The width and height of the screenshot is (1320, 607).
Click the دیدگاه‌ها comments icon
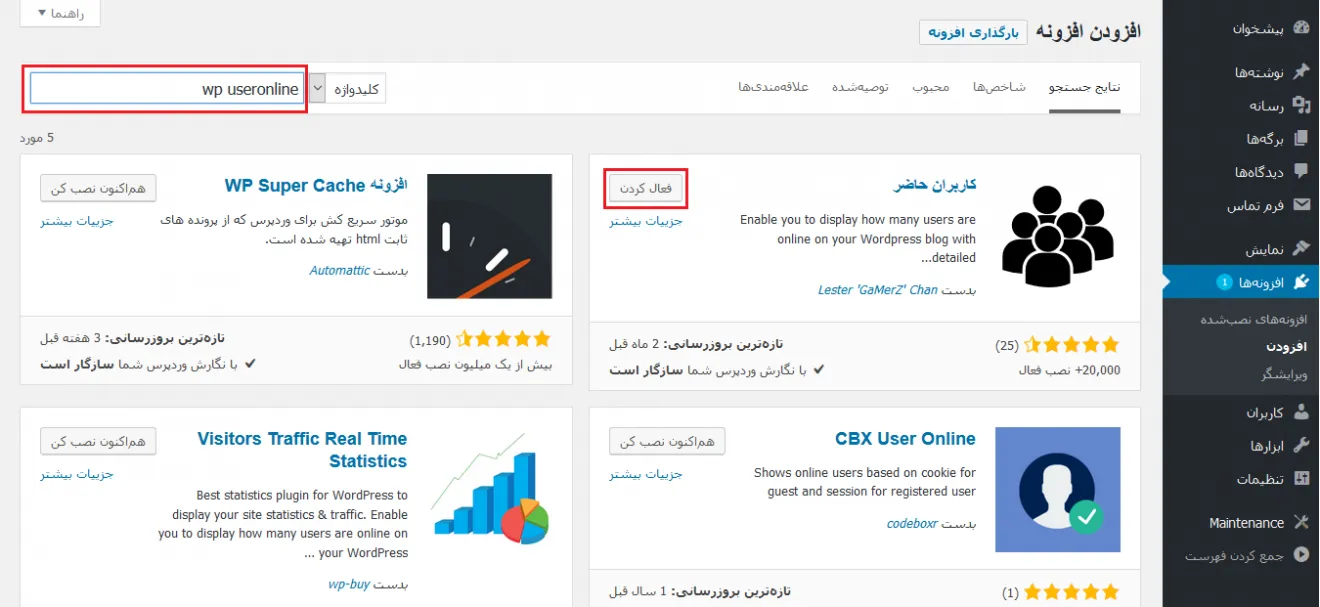click(1301, 172)
